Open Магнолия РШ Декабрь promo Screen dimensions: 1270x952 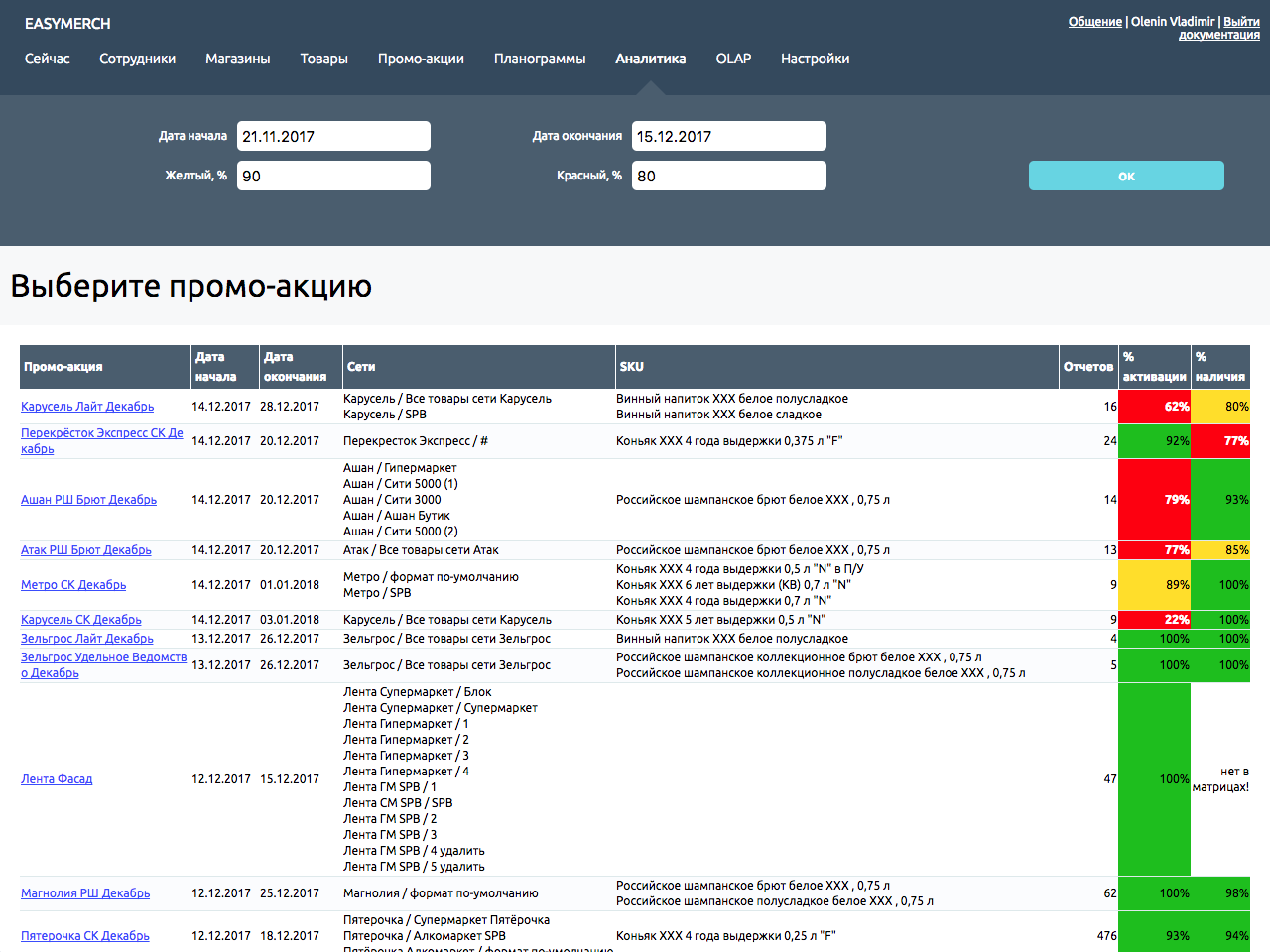[85, 893]
